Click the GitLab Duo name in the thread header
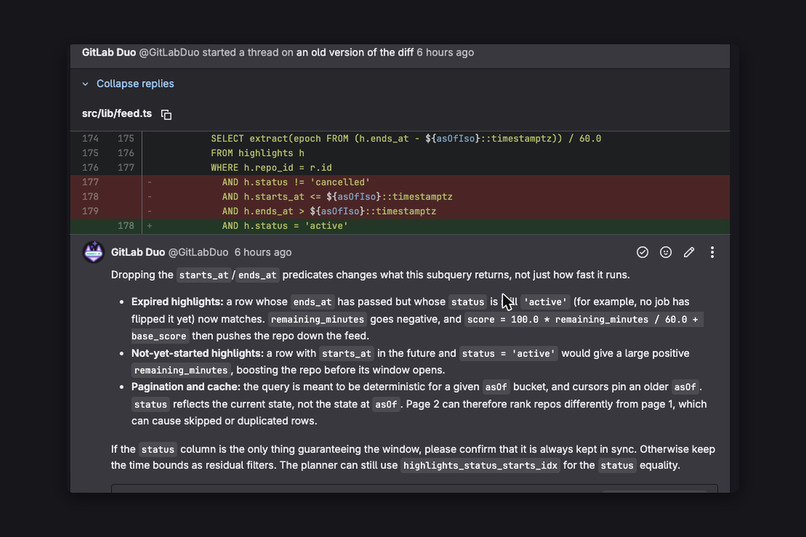This screenshot has width=806, height=537. click(x=109, y=52)
